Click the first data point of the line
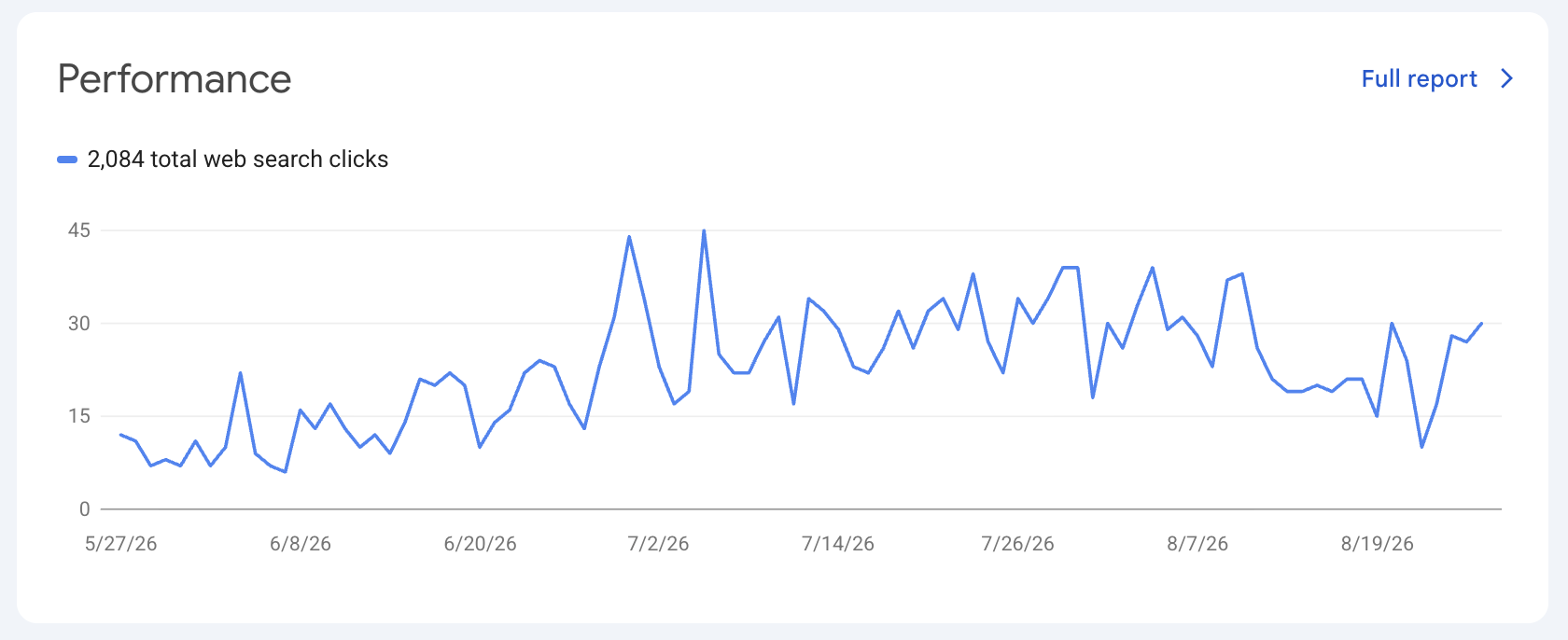 click(x=121, y=435)
